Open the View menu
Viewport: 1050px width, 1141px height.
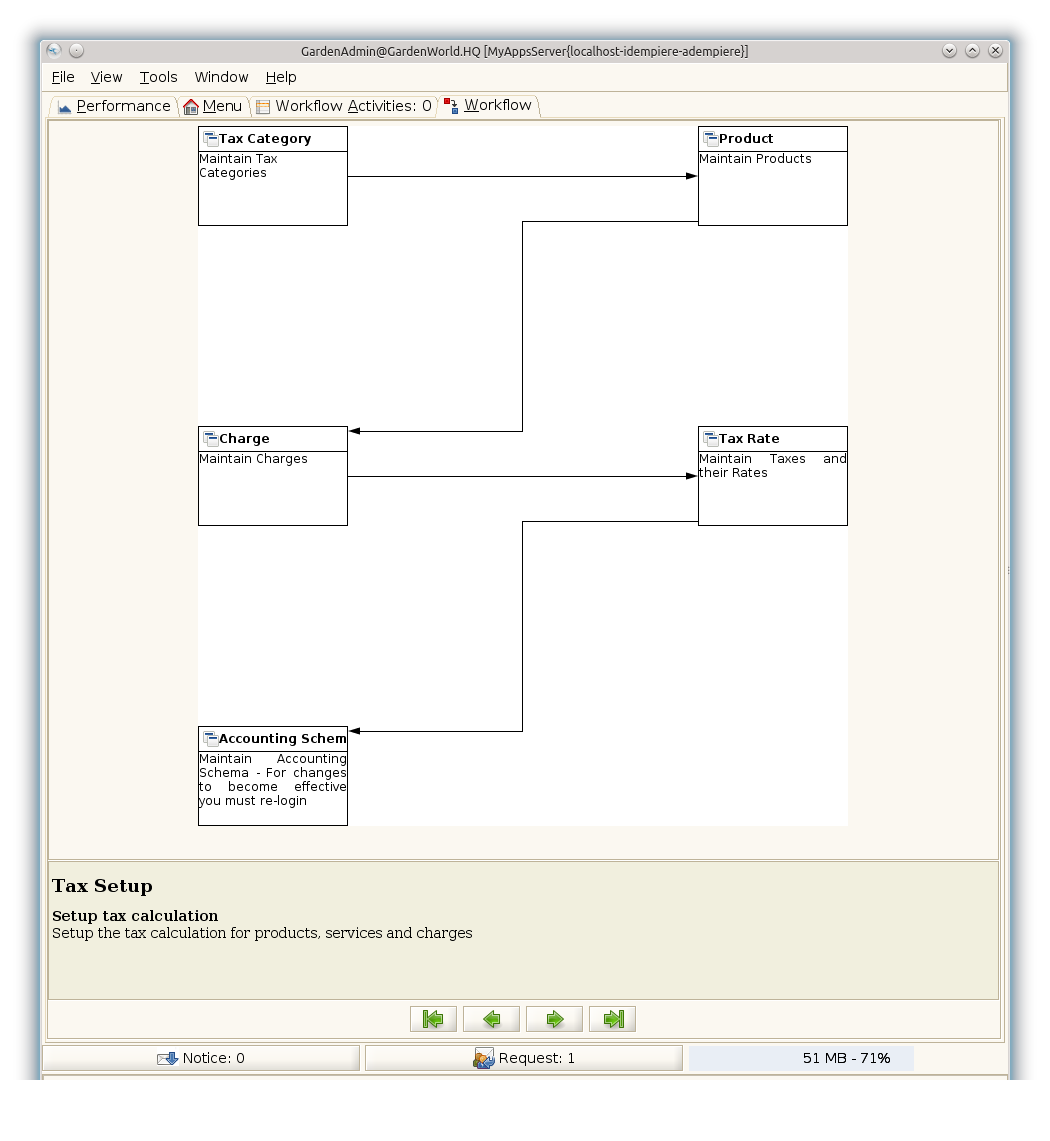coord(106,77)
